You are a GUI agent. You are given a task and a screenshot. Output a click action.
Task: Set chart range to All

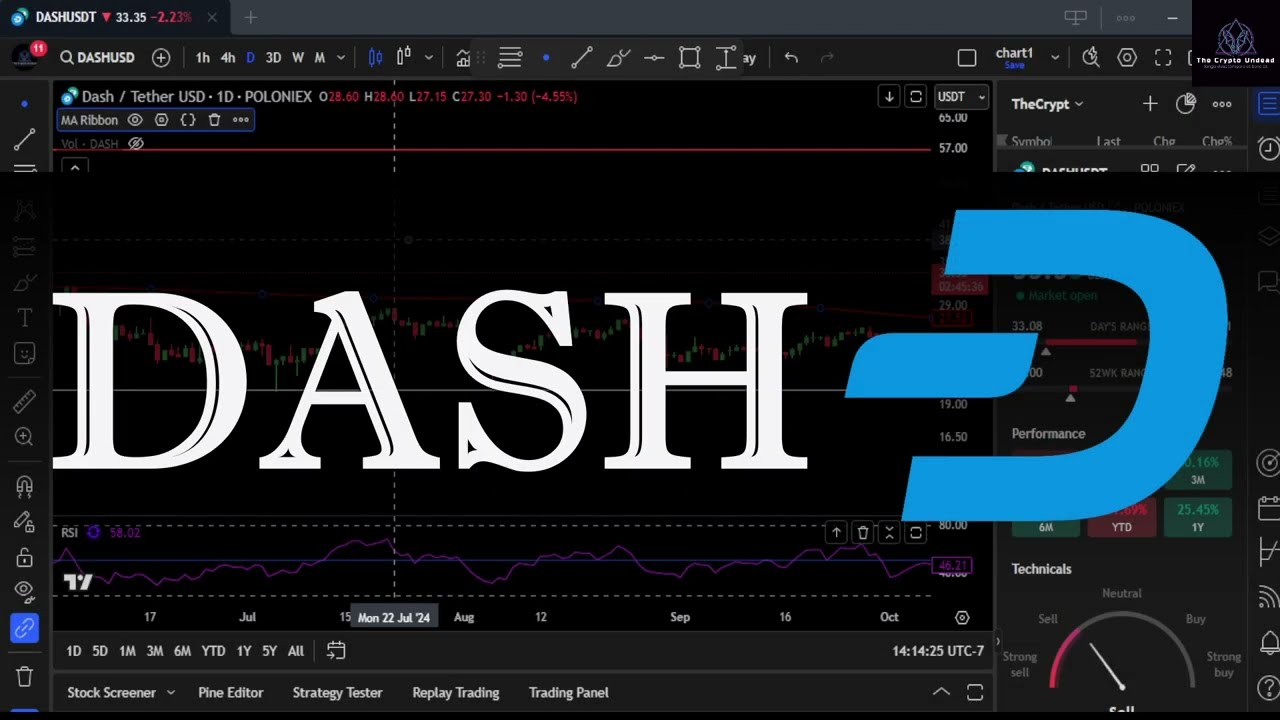pos(296,651)
